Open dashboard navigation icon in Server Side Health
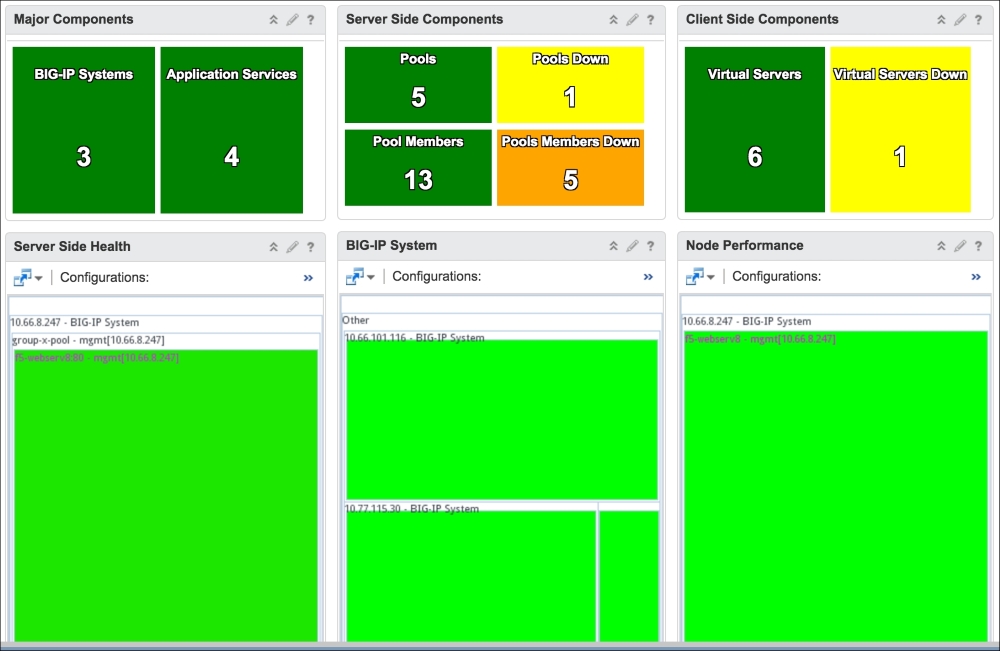The image size is (1000, 651). (22, 277)
